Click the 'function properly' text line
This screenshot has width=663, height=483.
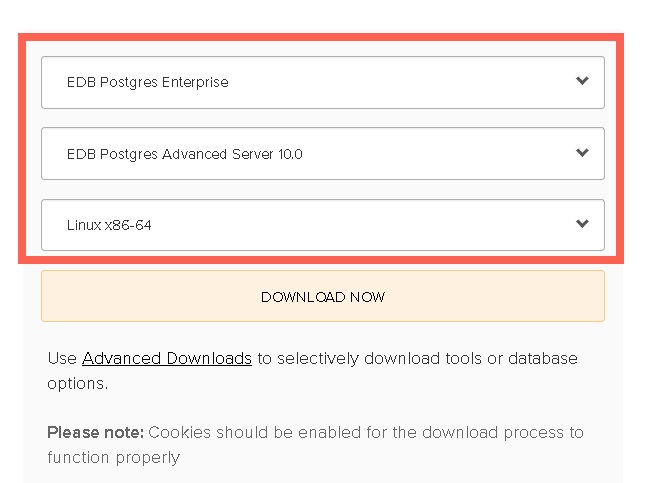114,458
